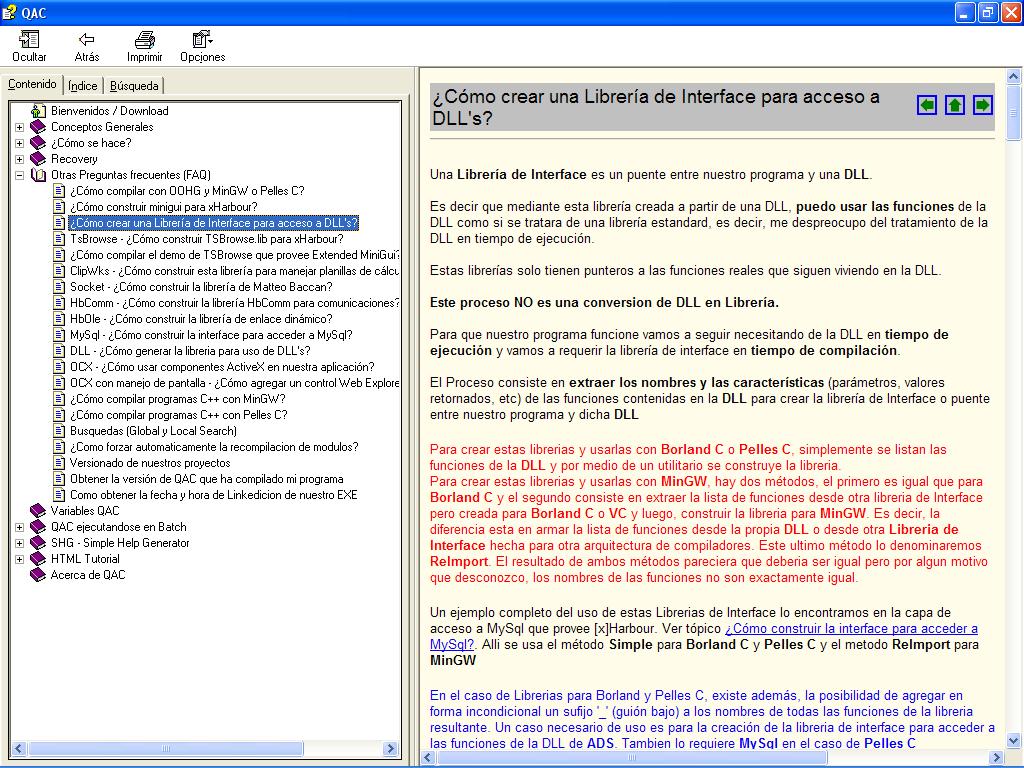Image resolution: width=1024 pixels, height=768 pixels.
Task: Click the QAC help icon in title bar
Action: [8, 12]
